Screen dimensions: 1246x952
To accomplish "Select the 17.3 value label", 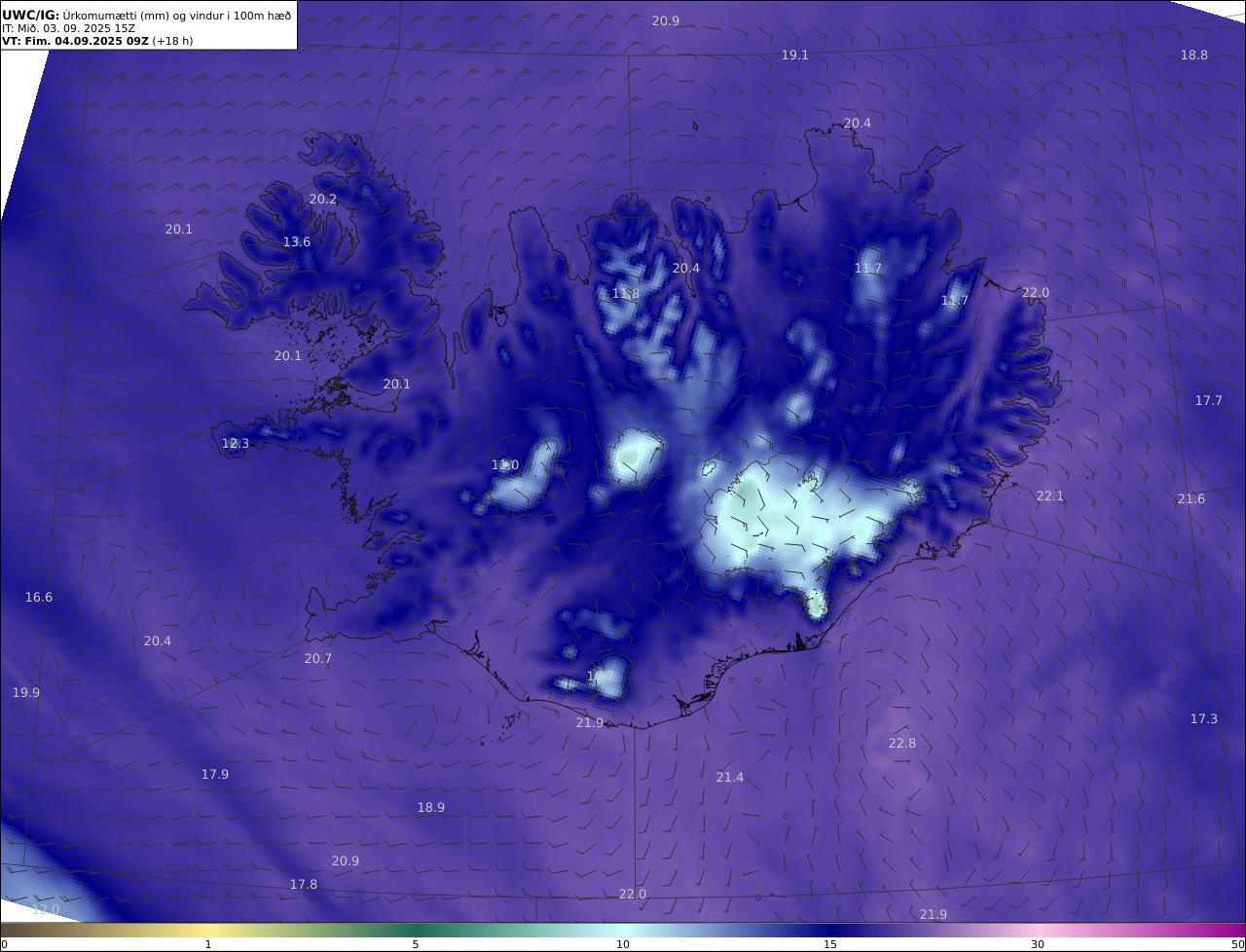I will pyautogui.click(x=1204, y=719).
